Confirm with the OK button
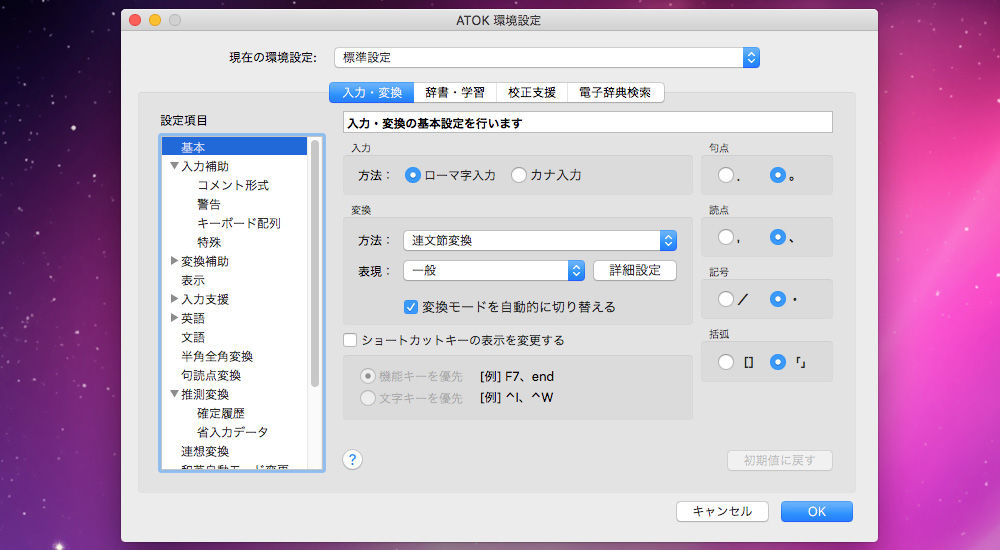 point(816,511)
